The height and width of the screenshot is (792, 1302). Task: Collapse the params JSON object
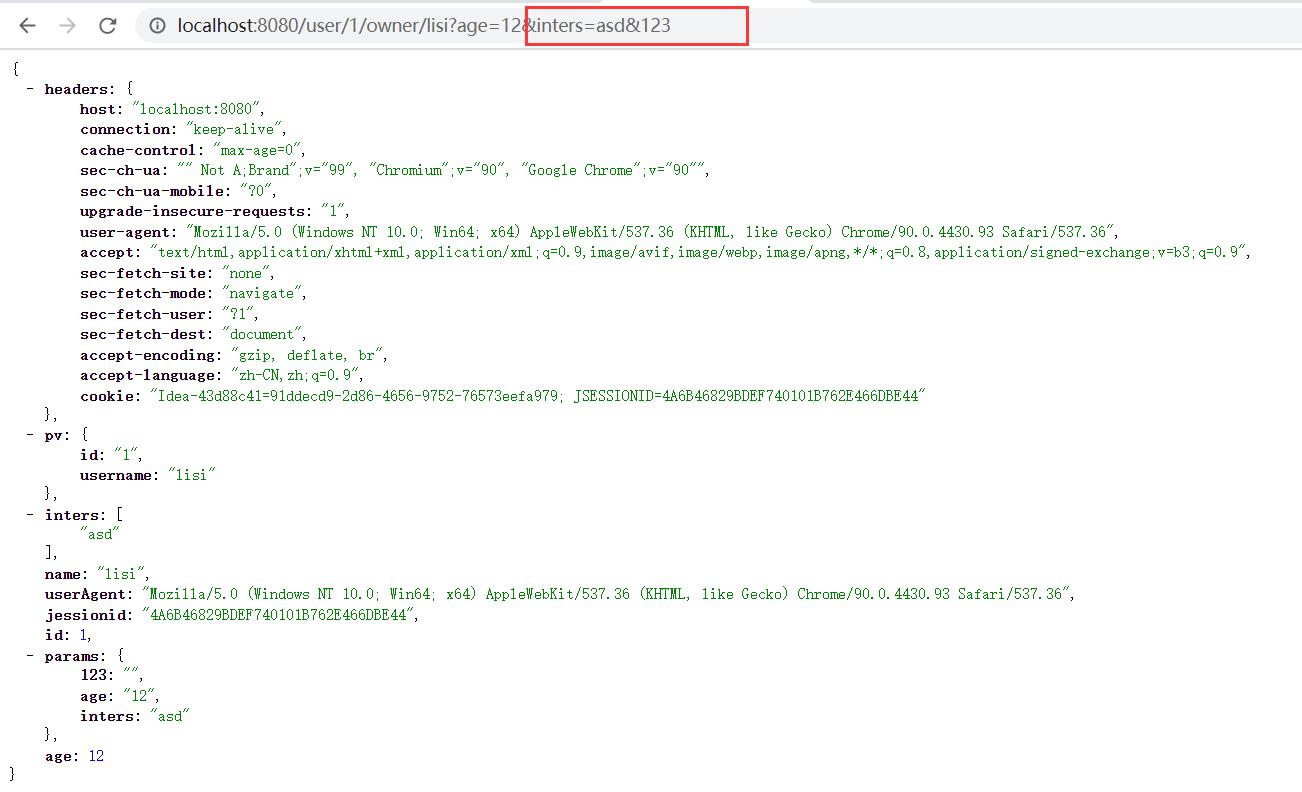pyautogui.click(x=30, y=656)
